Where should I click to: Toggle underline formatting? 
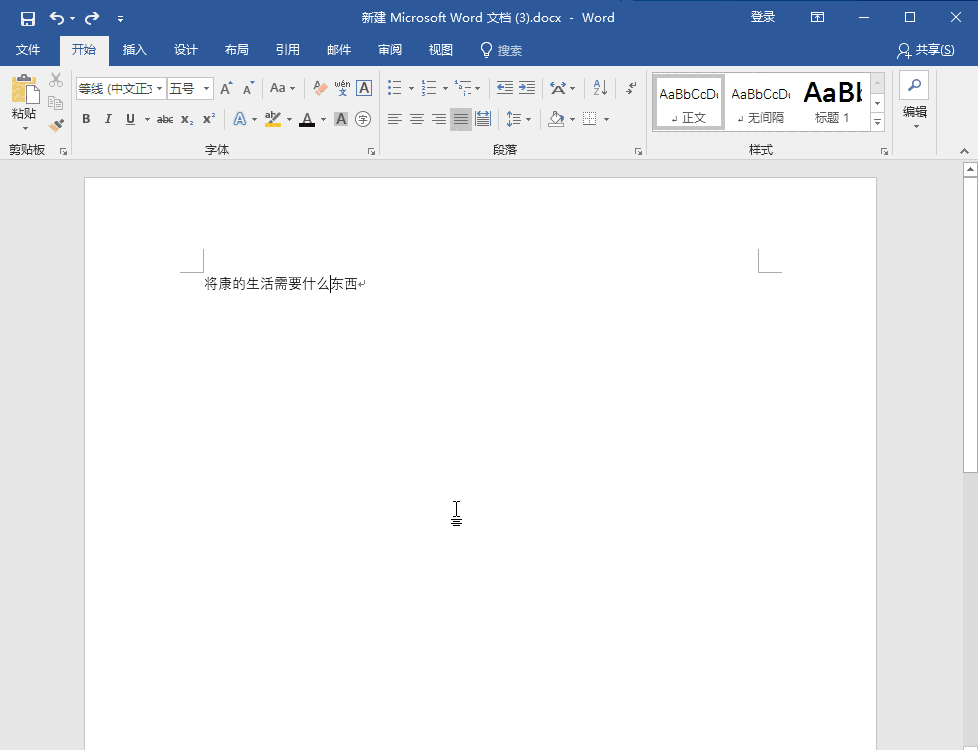[130, 119]
